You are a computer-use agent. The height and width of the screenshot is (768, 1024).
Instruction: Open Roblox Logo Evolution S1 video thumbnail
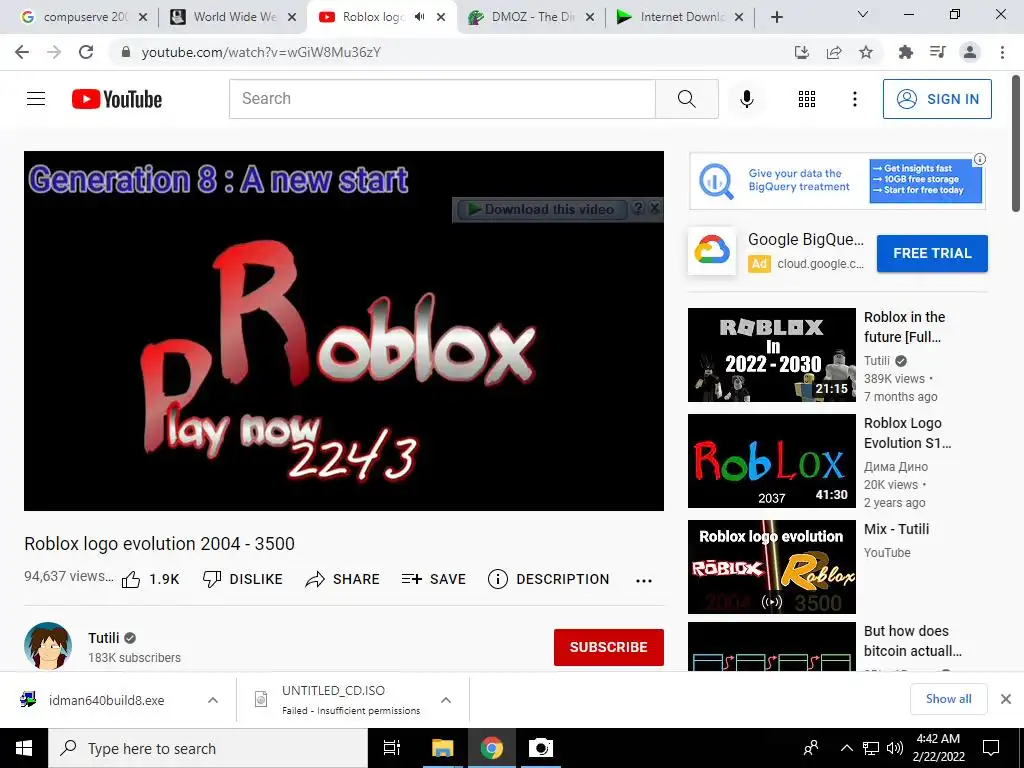click(x=771, y=460)
